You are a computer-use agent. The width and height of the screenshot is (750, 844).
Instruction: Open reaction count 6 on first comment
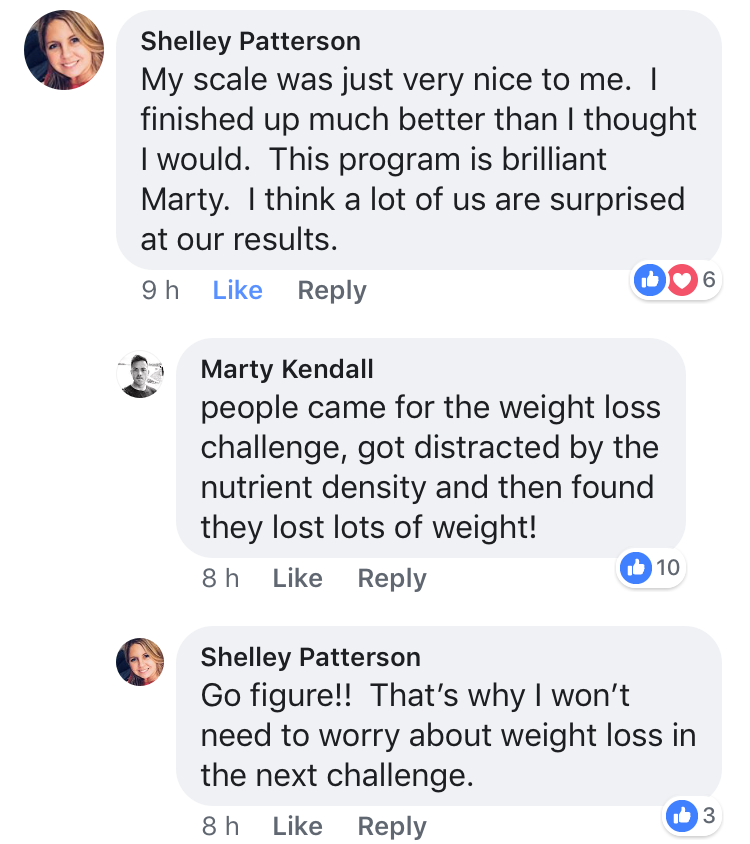pyautogui.click(x=709, y=280)
